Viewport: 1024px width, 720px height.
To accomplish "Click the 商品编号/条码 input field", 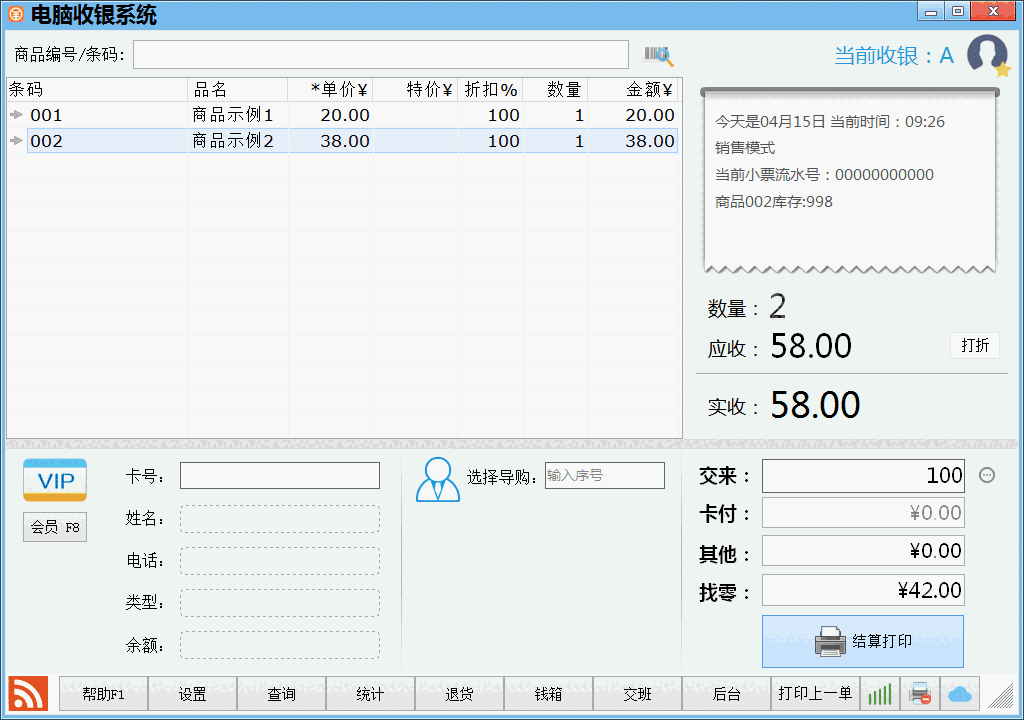I will [380, 55].
